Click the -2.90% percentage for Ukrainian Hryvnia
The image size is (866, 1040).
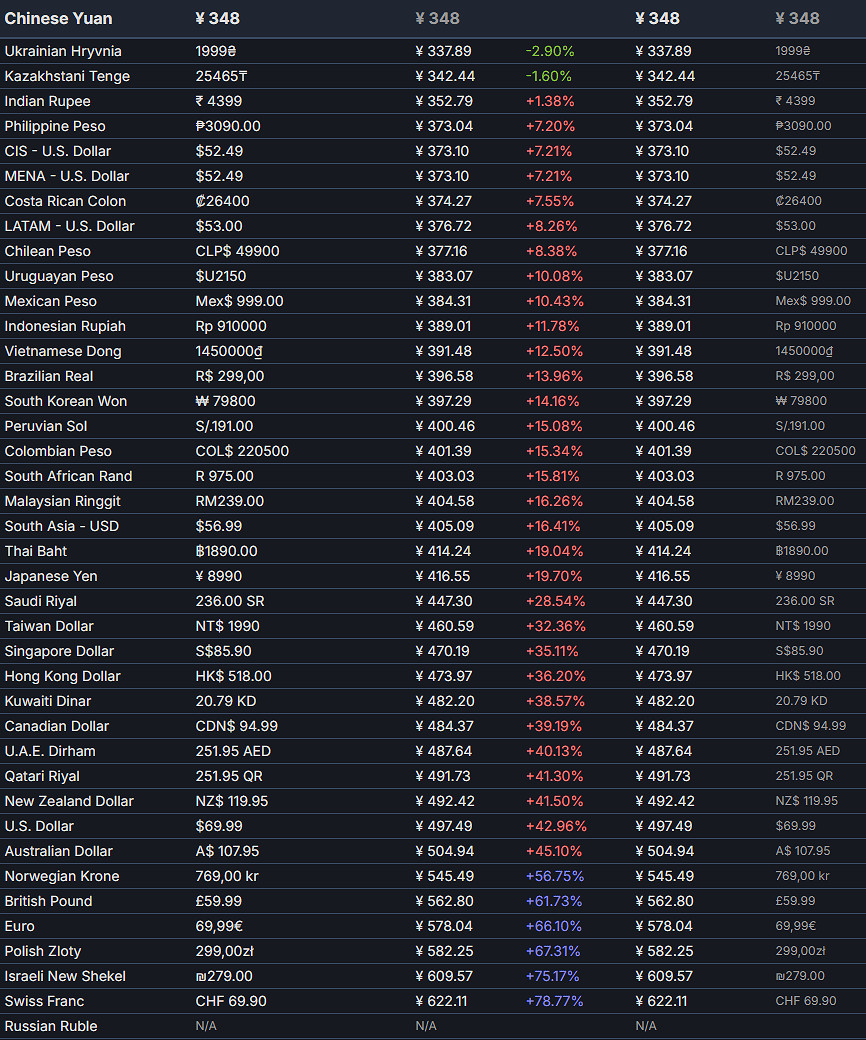tap(554, 51)
